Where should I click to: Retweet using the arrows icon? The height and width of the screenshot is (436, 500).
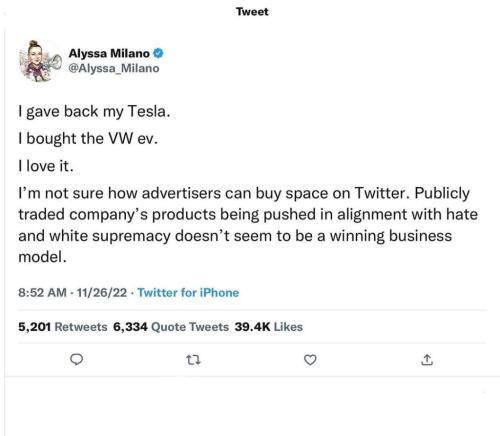tap(193, 360)
